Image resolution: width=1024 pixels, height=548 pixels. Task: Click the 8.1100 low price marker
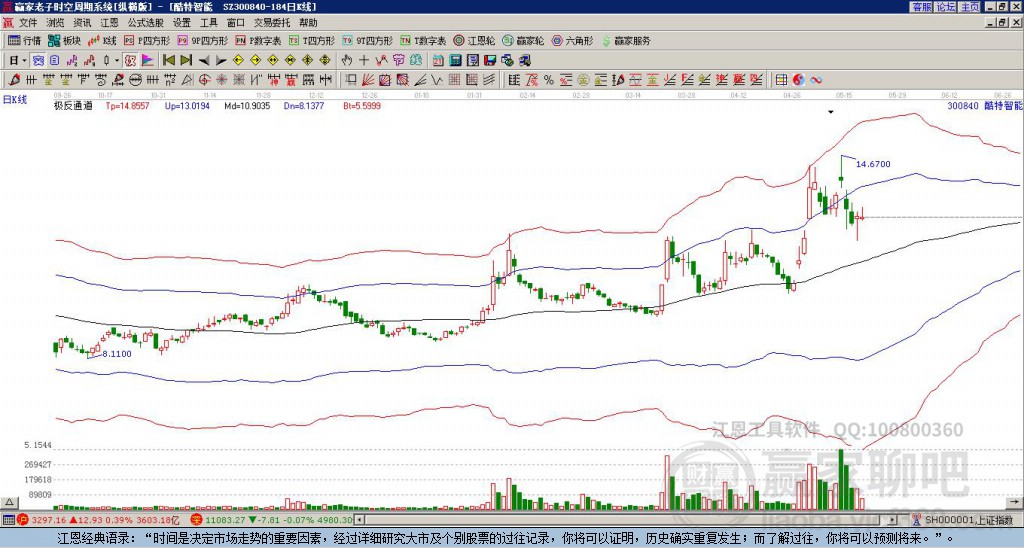click(116, 354)
